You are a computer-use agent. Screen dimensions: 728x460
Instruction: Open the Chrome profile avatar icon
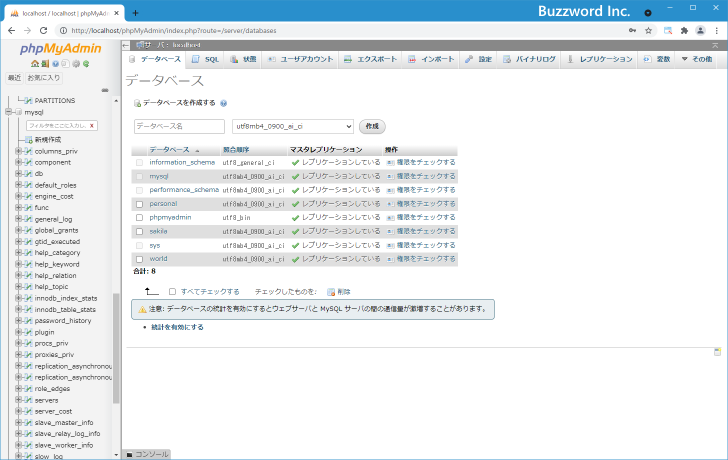pyautogui.click(x=700, y=31)
